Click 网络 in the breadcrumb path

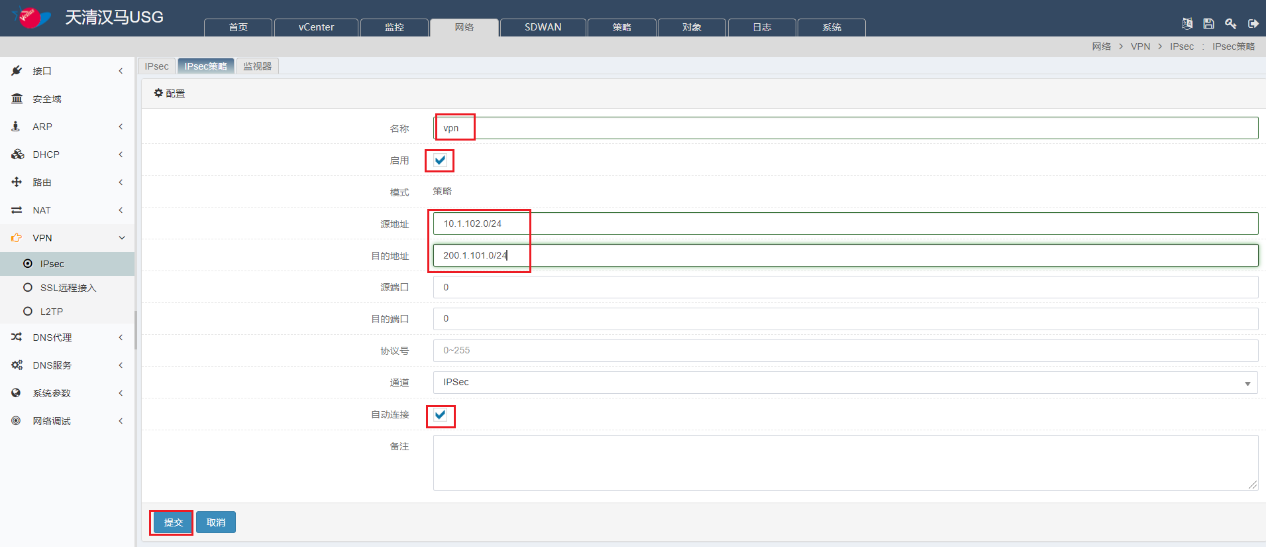coord(1101,47)
